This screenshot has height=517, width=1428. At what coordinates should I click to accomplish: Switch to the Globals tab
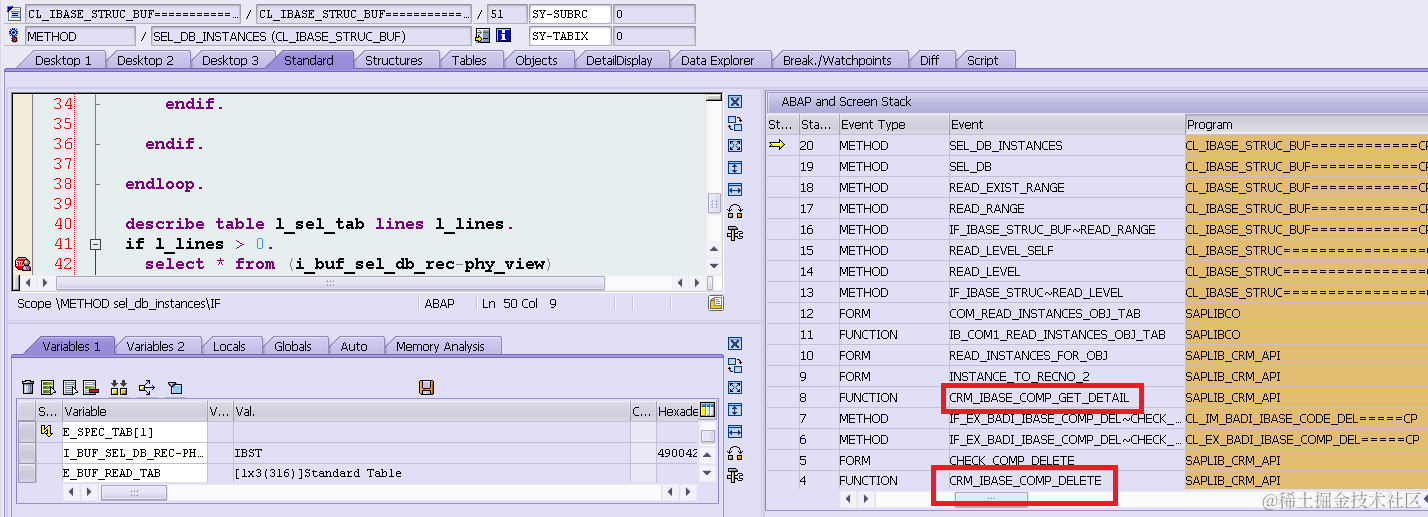tap(293, 346)
